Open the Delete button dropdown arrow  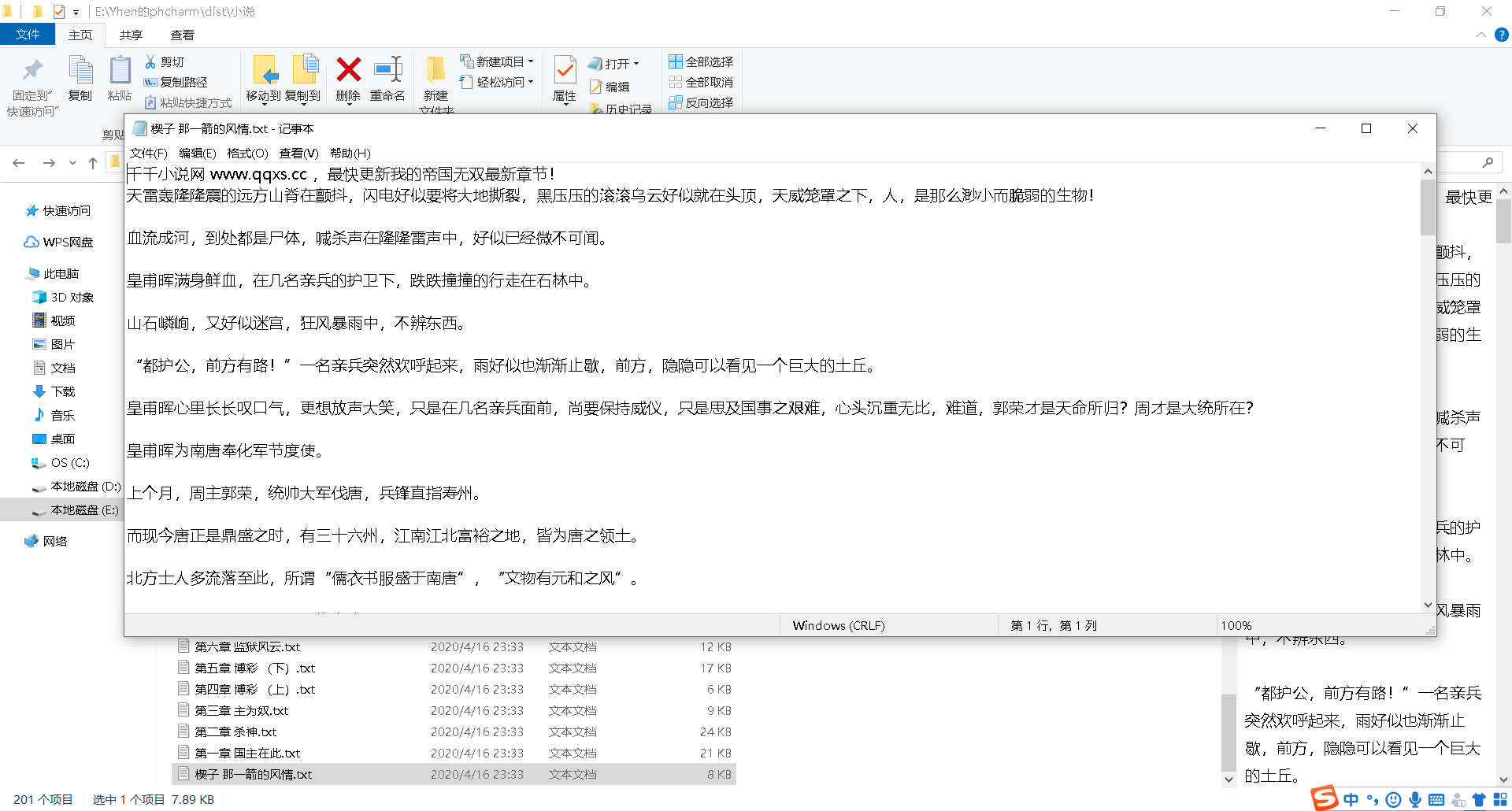(x=348, y=105)
